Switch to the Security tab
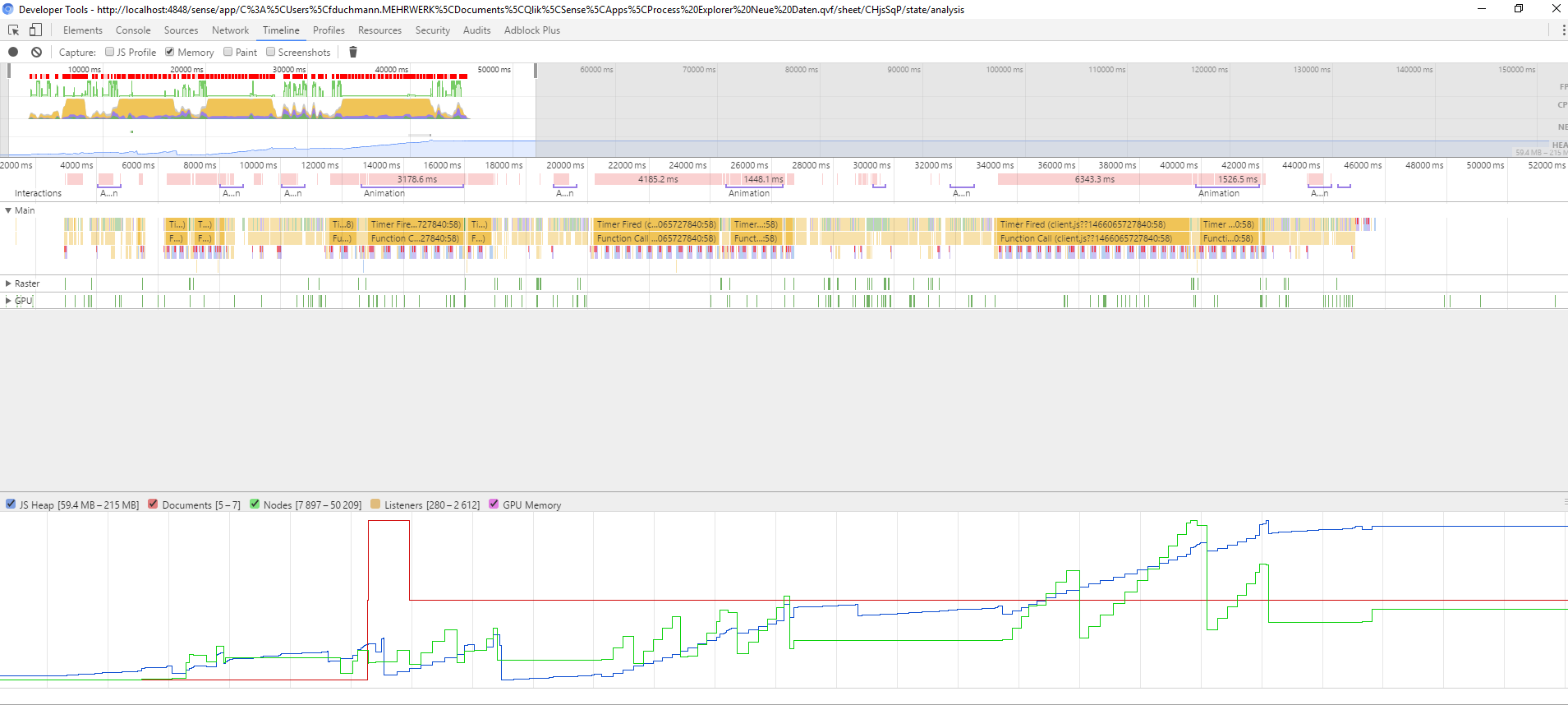 [x=433, y=30]
